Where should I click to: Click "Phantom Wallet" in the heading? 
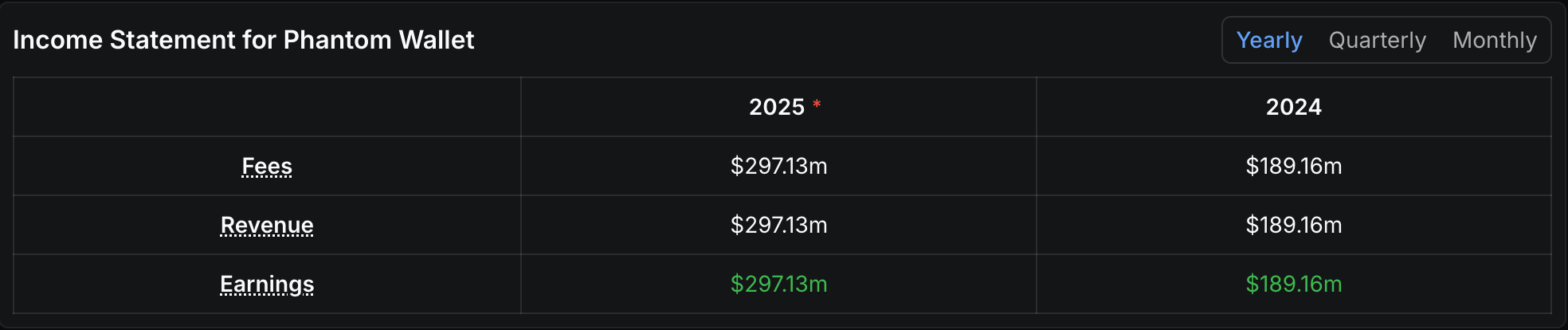click(x=378, y=40)
